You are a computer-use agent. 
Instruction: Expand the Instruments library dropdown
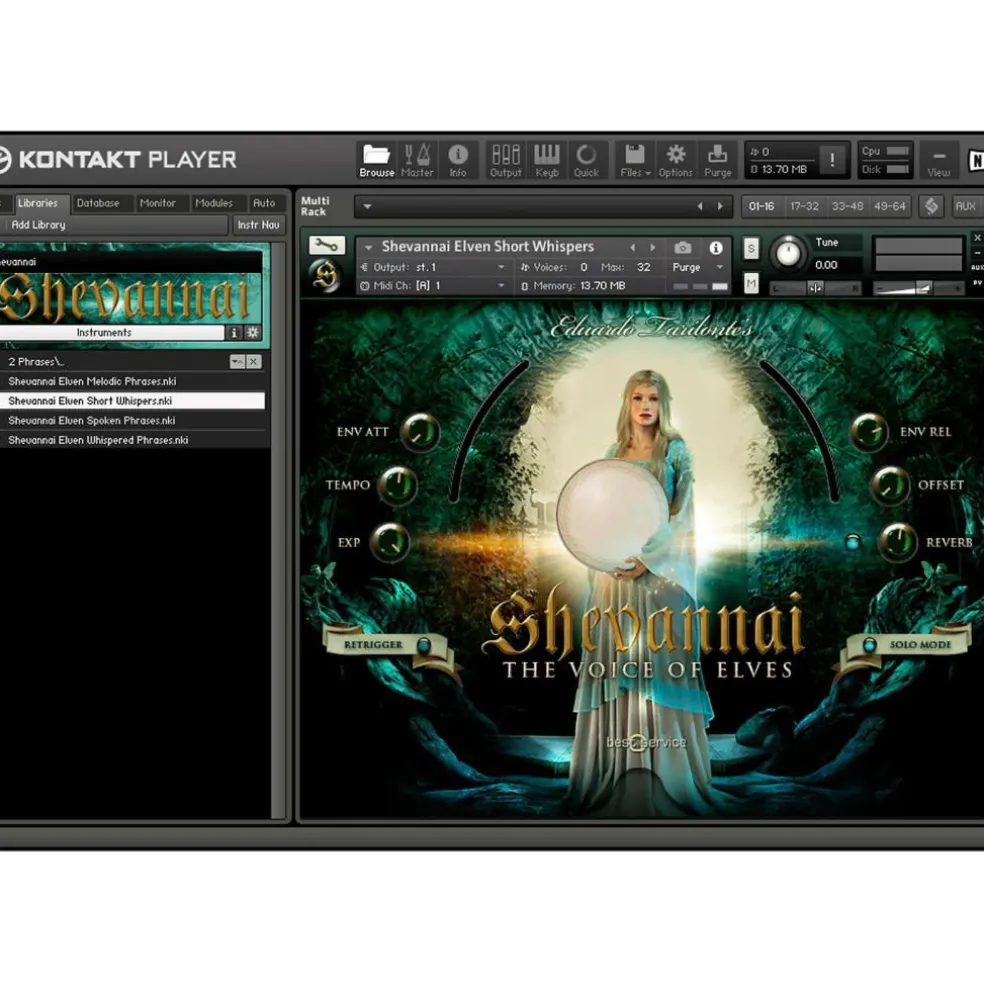(112, 333)
